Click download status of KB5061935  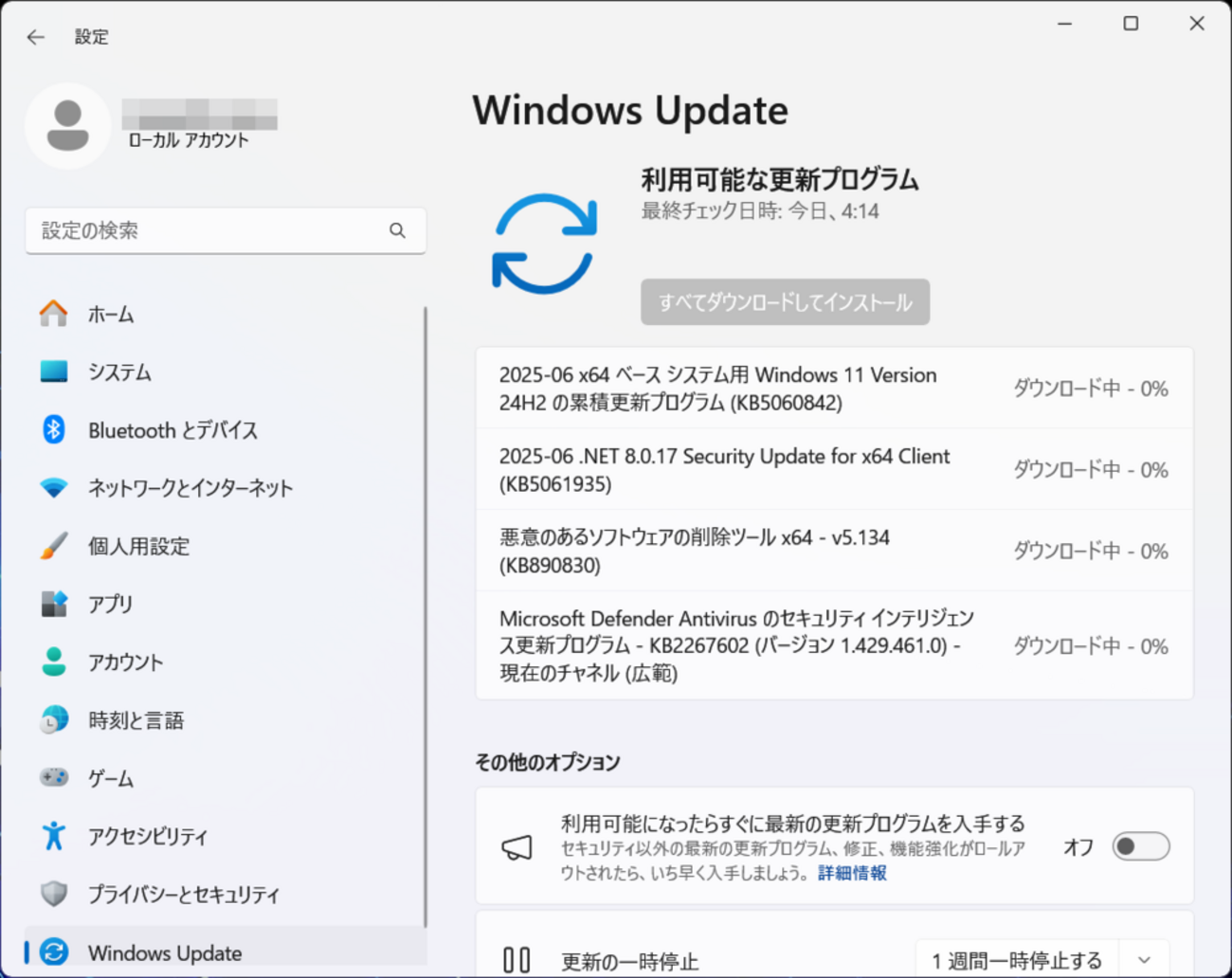(x=1091, y=470)
